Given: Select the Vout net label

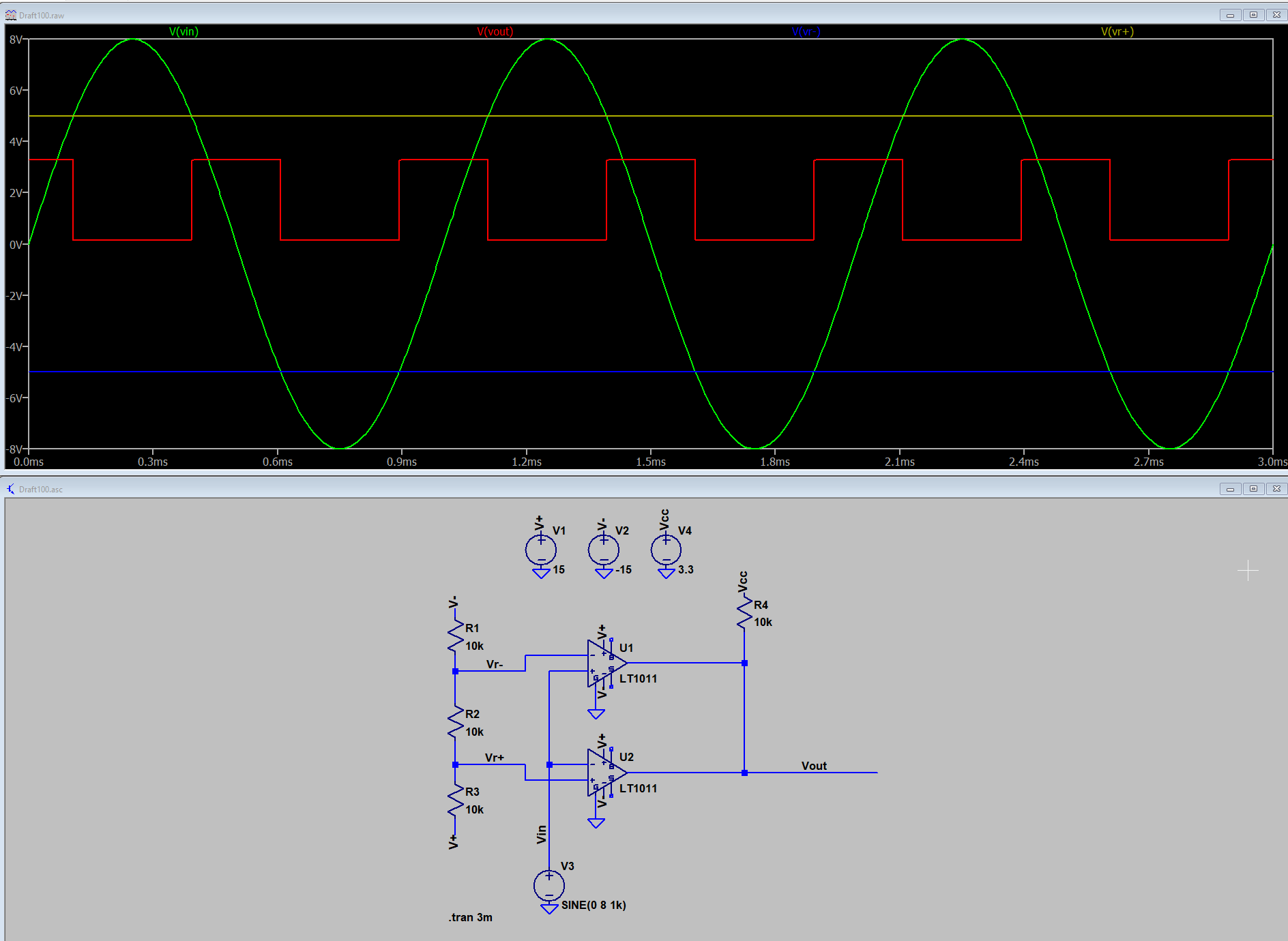Looking at the screenshot, I should tap(814, 766).
